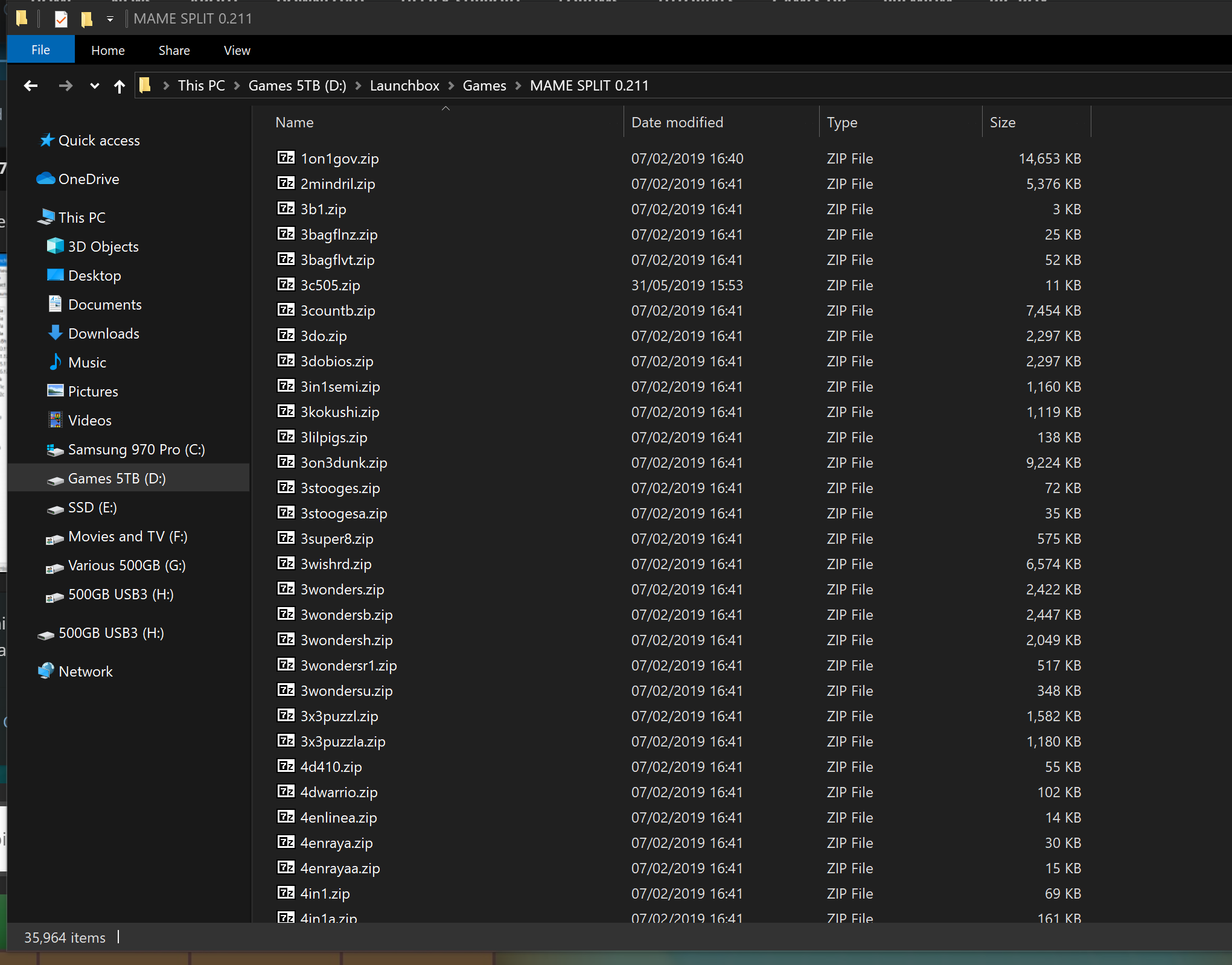Image resolution: width=1232 pixels, height=965 pixels.
Task: Click the 7z icon of 1on1gov.zip
Action: [286, 158]
